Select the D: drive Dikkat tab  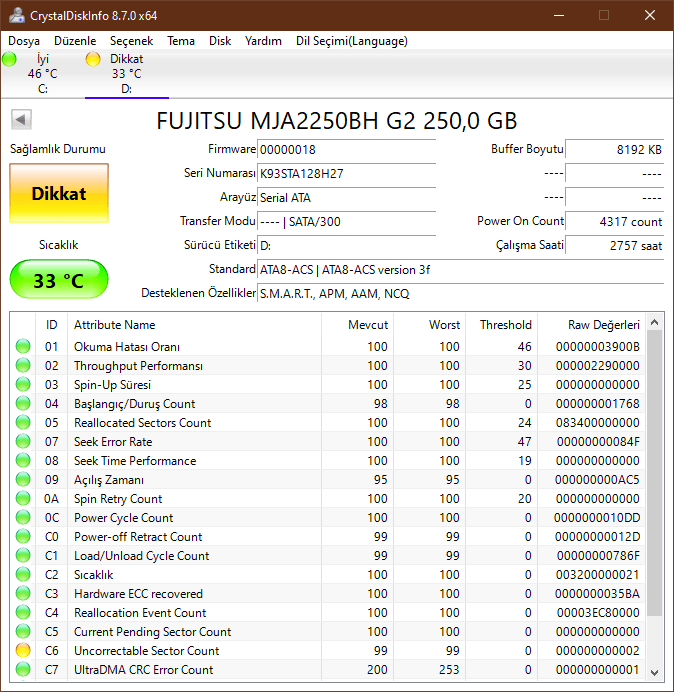[127, 74]
